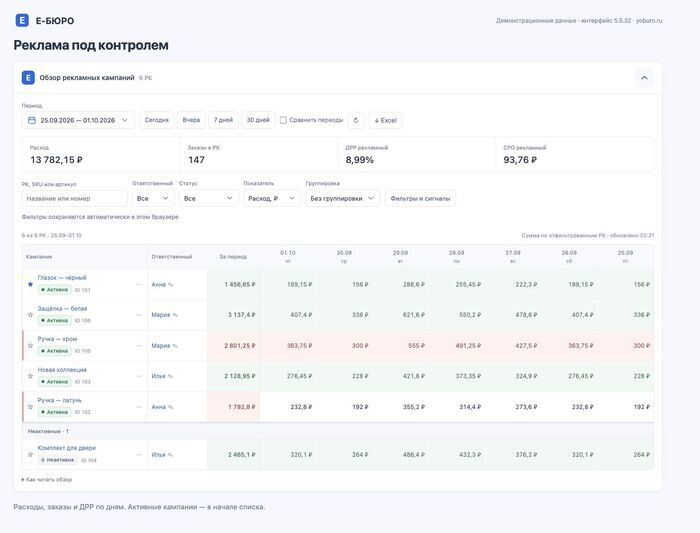The width and height of the screenshot is (700, 533).
Task: Star the Ручка — хром campaign
Action: click(x=30, y=346)
